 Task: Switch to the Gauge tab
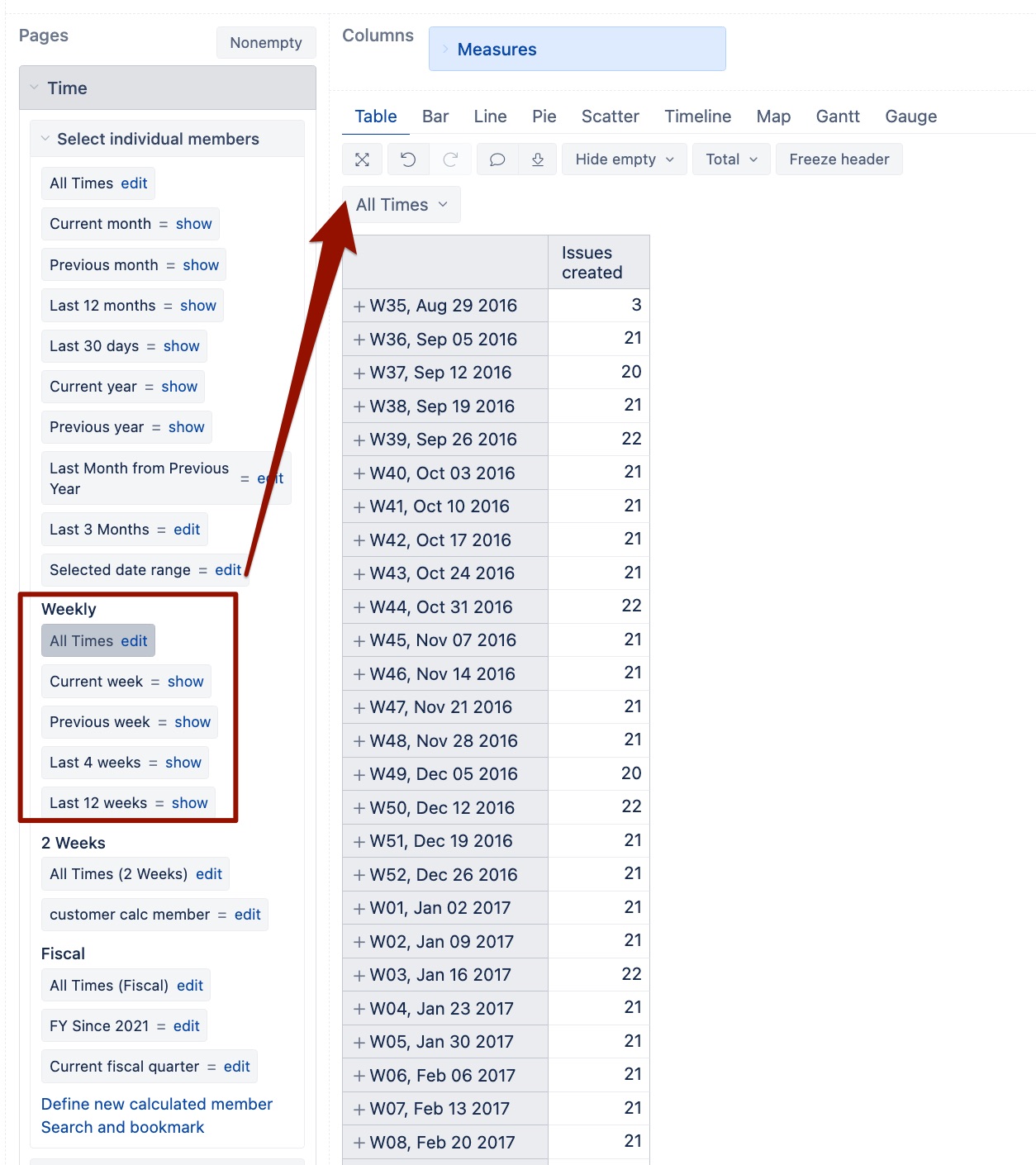pos(911,116)
